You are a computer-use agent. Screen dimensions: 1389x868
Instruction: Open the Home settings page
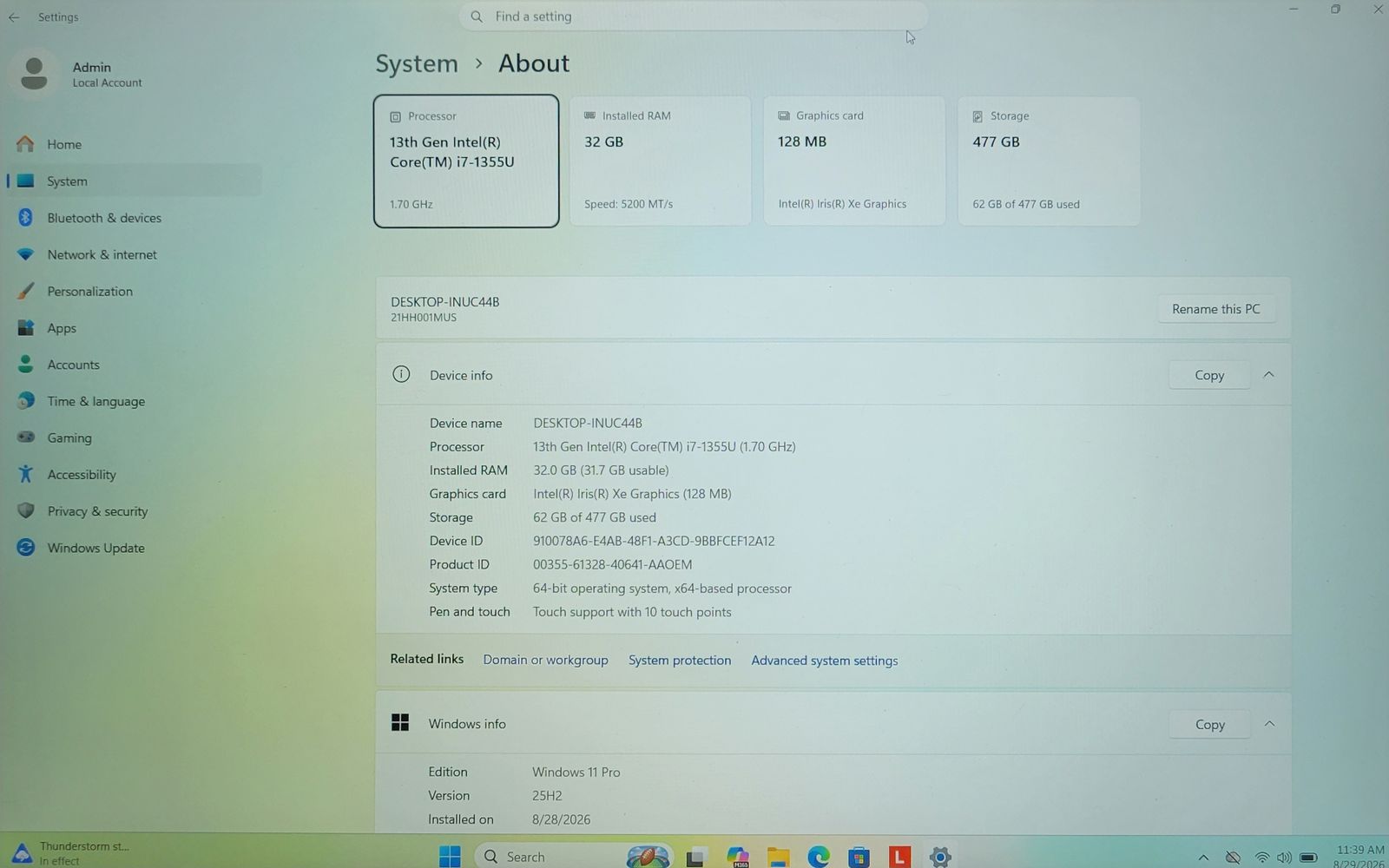coord(135,144)
